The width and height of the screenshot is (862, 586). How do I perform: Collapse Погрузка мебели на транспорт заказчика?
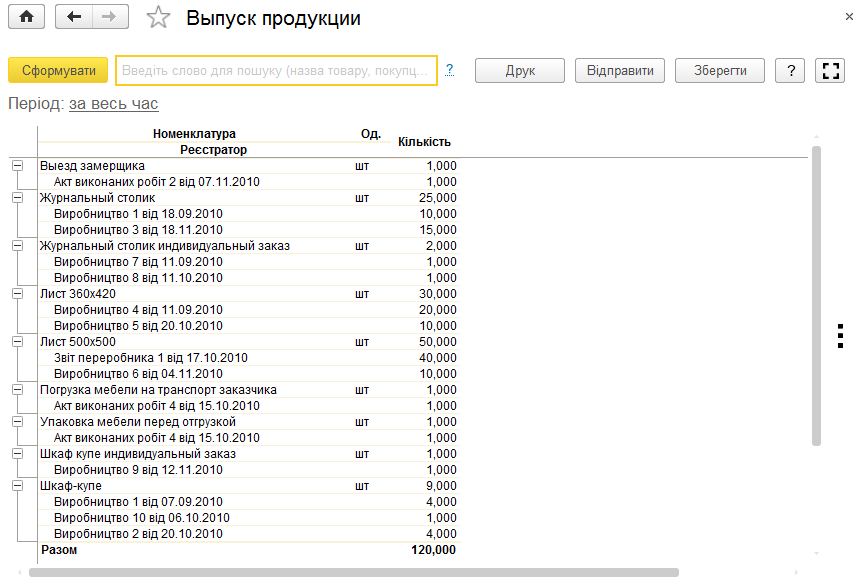pos(18,390)
